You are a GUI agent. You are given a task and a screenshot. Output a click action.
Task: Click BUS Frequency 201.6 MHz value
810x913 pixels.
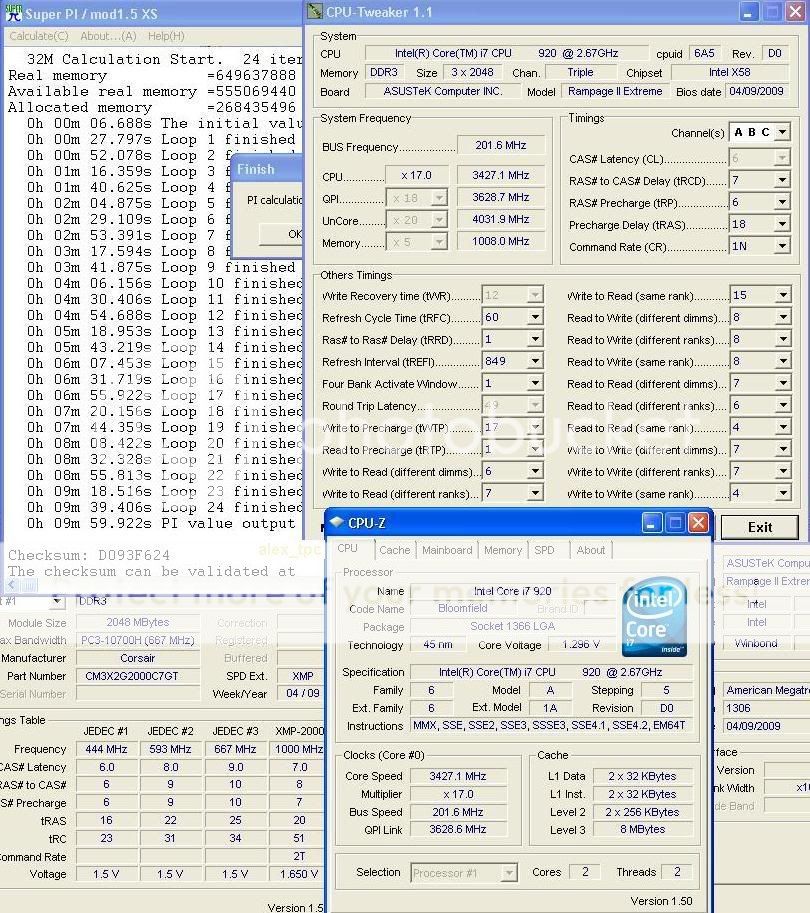(501, 146)
